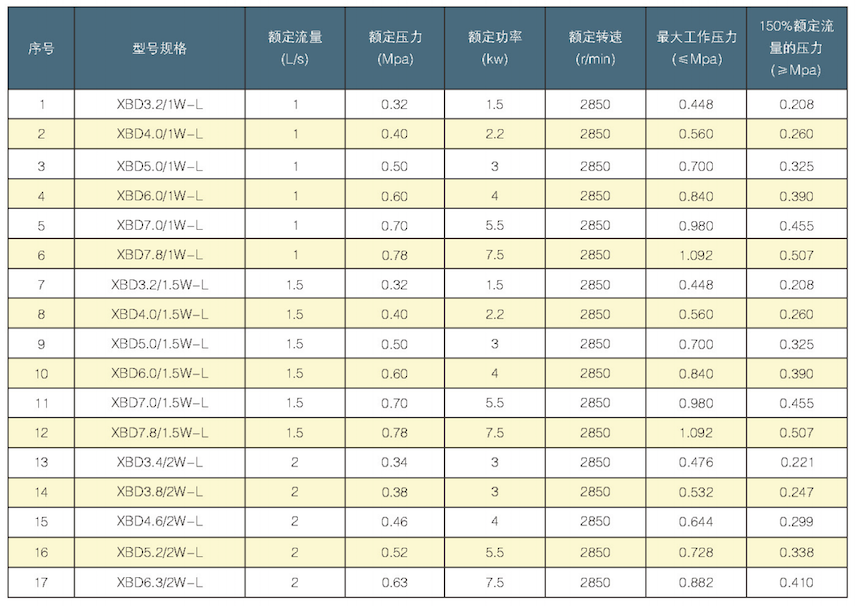The image size is (856, 606).
Task: Click the 0.644 max pressure cell
Action: click(x=696, y=522)
